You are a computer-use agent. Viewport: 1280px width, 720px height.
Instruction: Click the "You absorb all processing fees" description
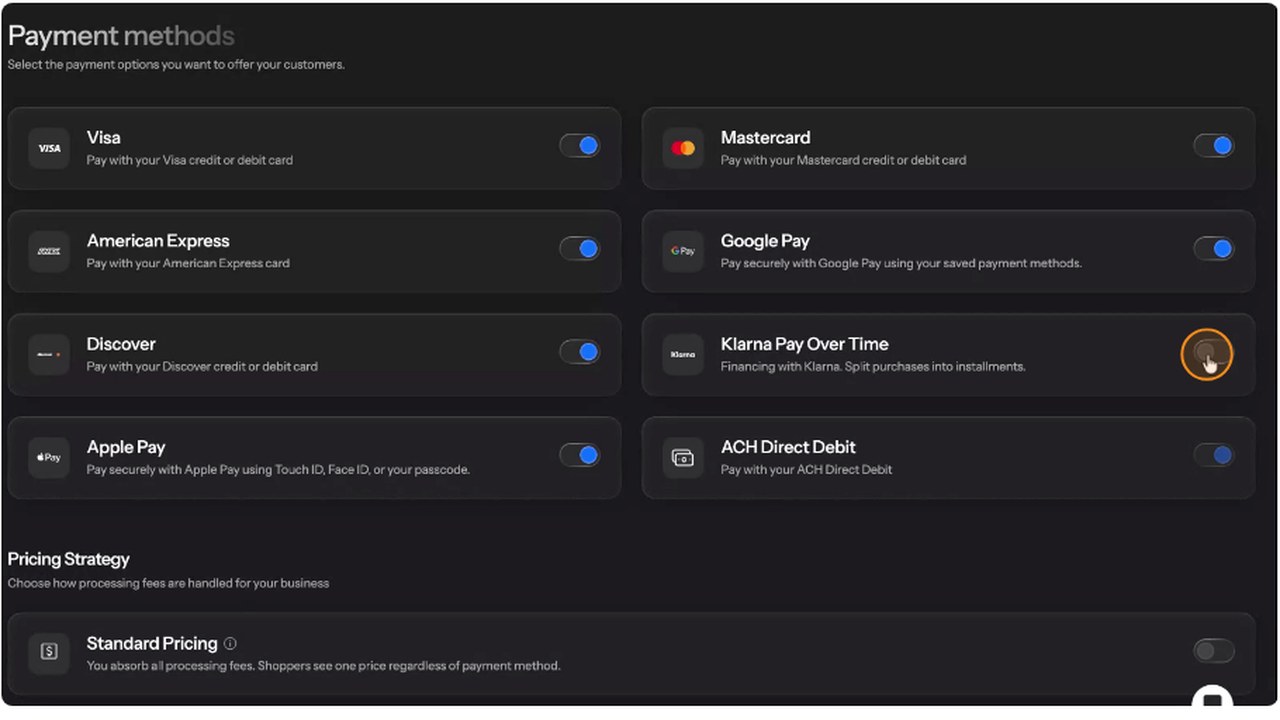[323, 666]
